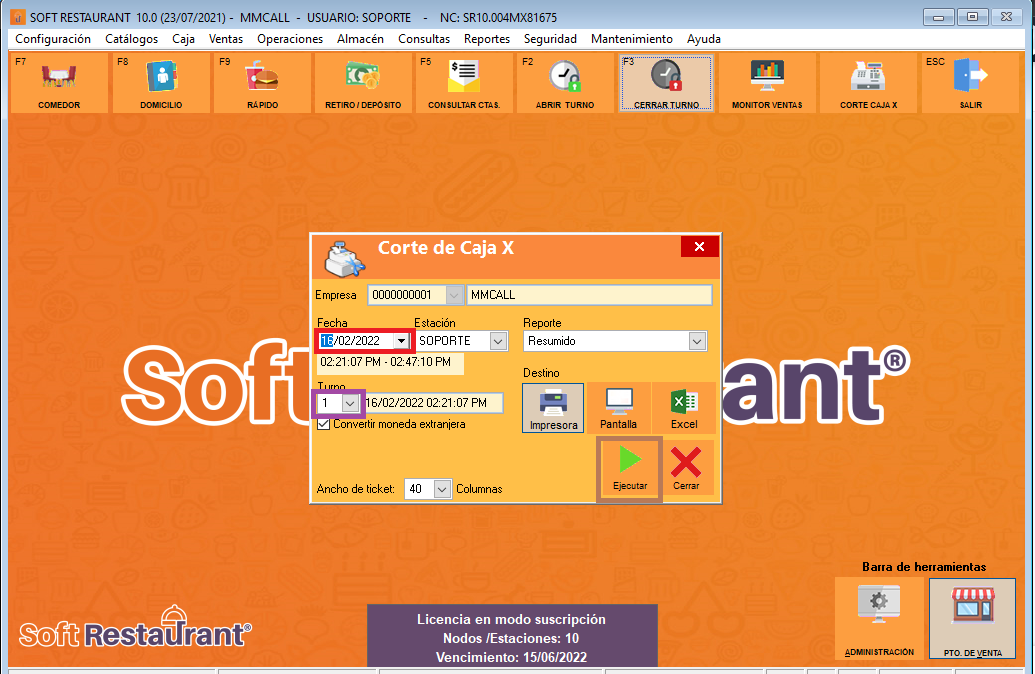Open Rápido quick service icon
This screenshot has width=1035, height=674.
click(x=262, y=82)
